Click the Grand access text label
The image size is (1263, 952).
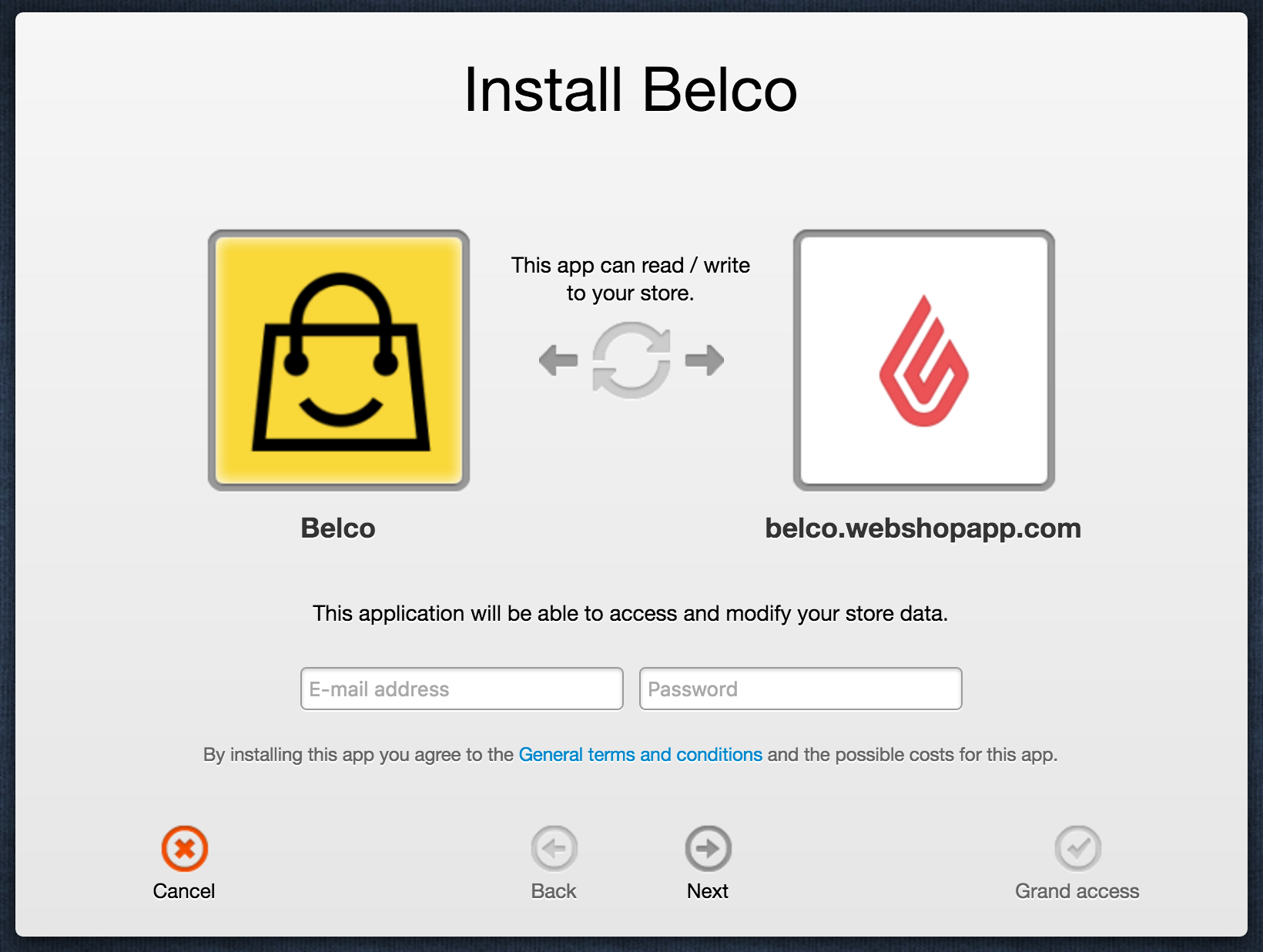pos(1077,891)
